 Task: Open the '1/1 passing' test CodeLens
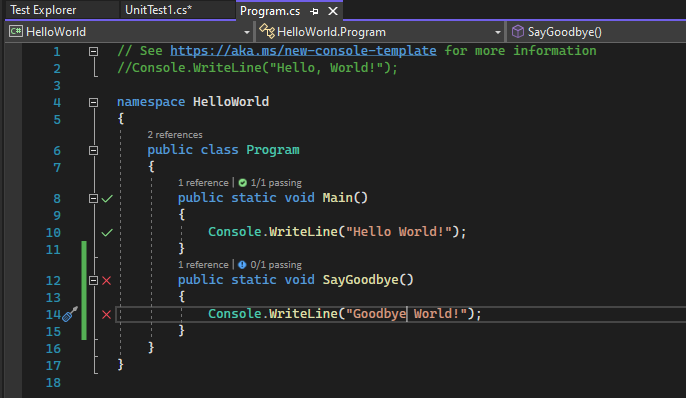point(276,183)
